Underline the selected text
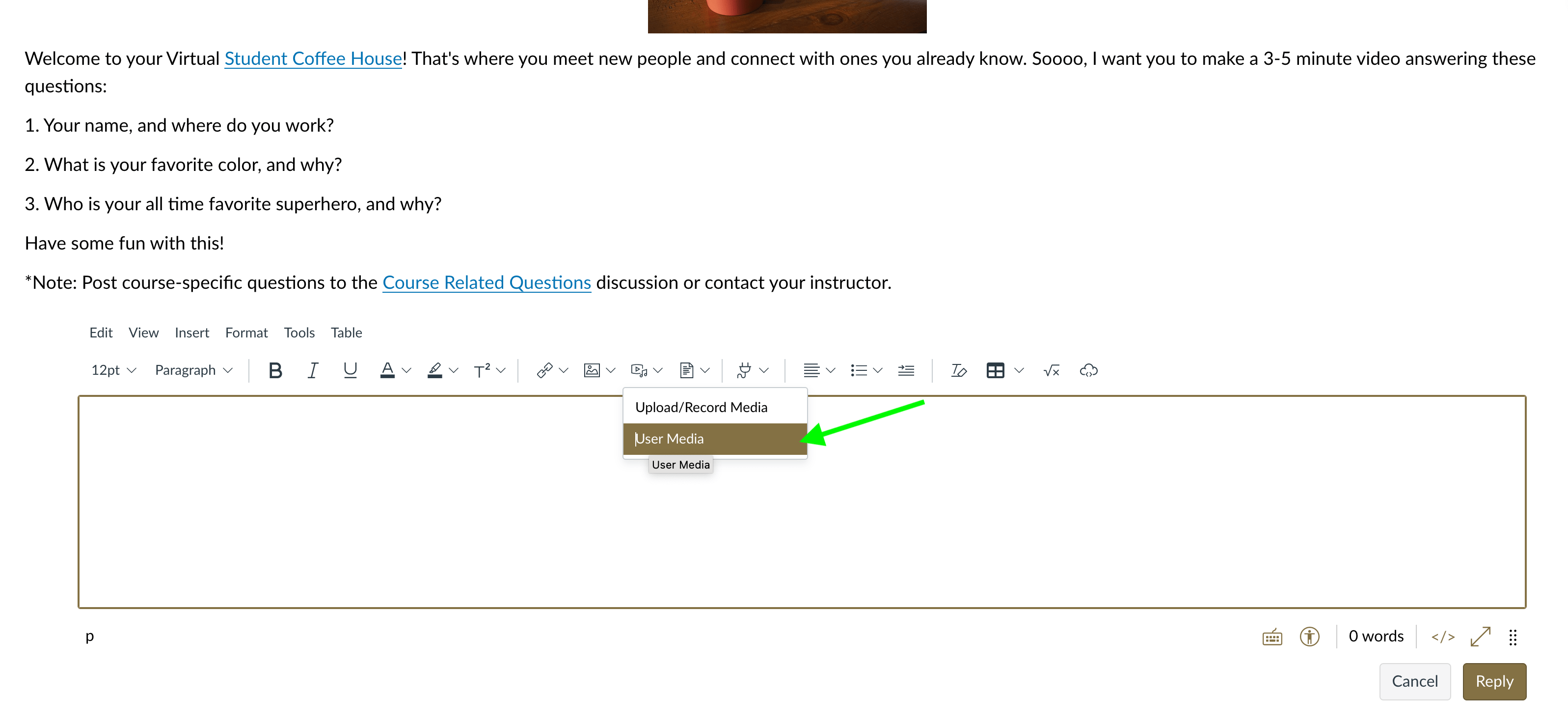The width and height of the screenshot is (1568, 724). [x=350, y=369]
